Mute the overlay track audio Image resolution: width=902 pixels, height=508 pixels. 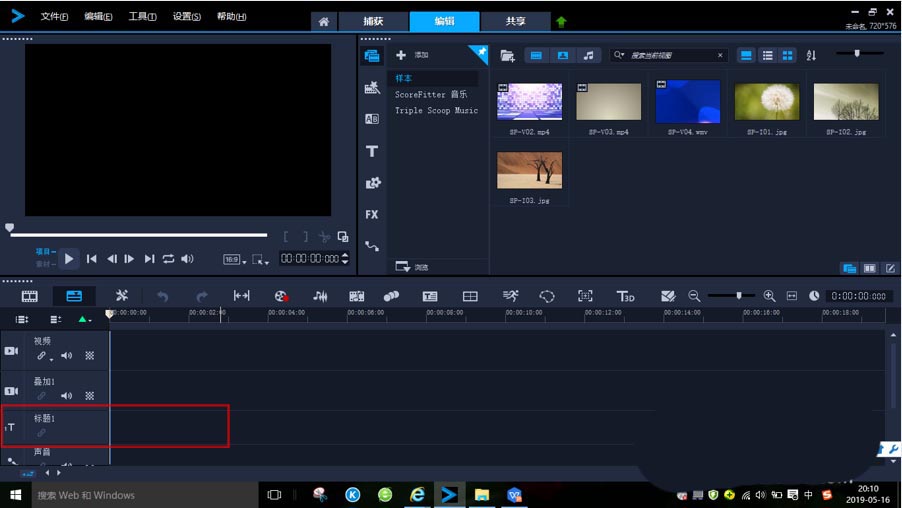(x=67, y=396)
